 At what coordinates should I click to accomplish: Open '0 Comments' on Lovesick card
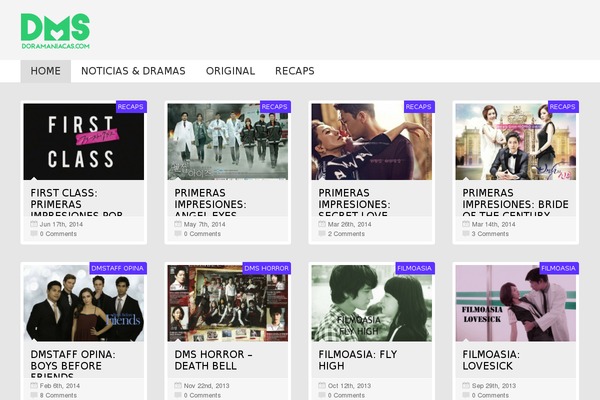tap(490, 395)
